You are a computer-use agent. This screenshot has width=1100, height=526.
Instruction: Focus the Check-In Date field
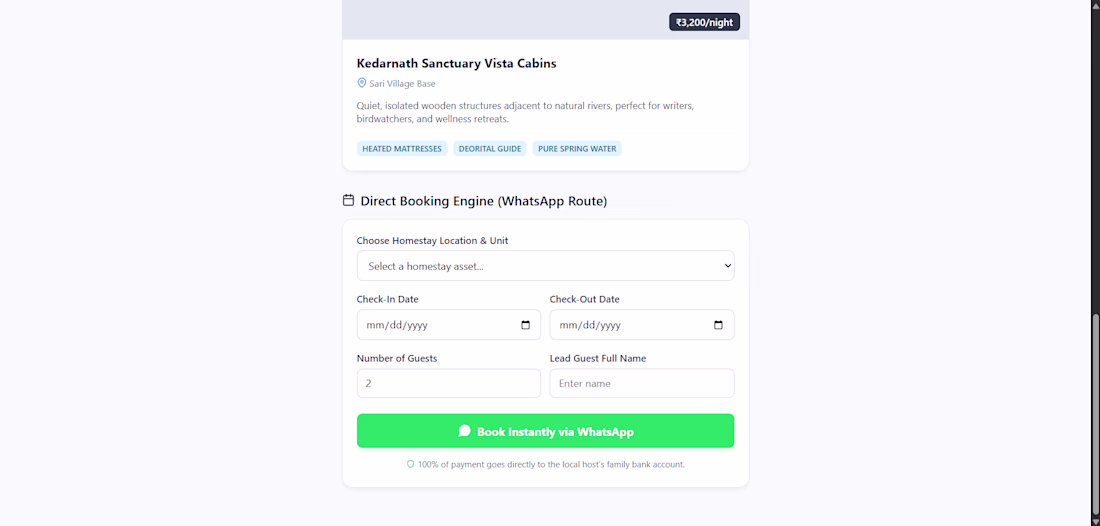click(x=448, y=325)
